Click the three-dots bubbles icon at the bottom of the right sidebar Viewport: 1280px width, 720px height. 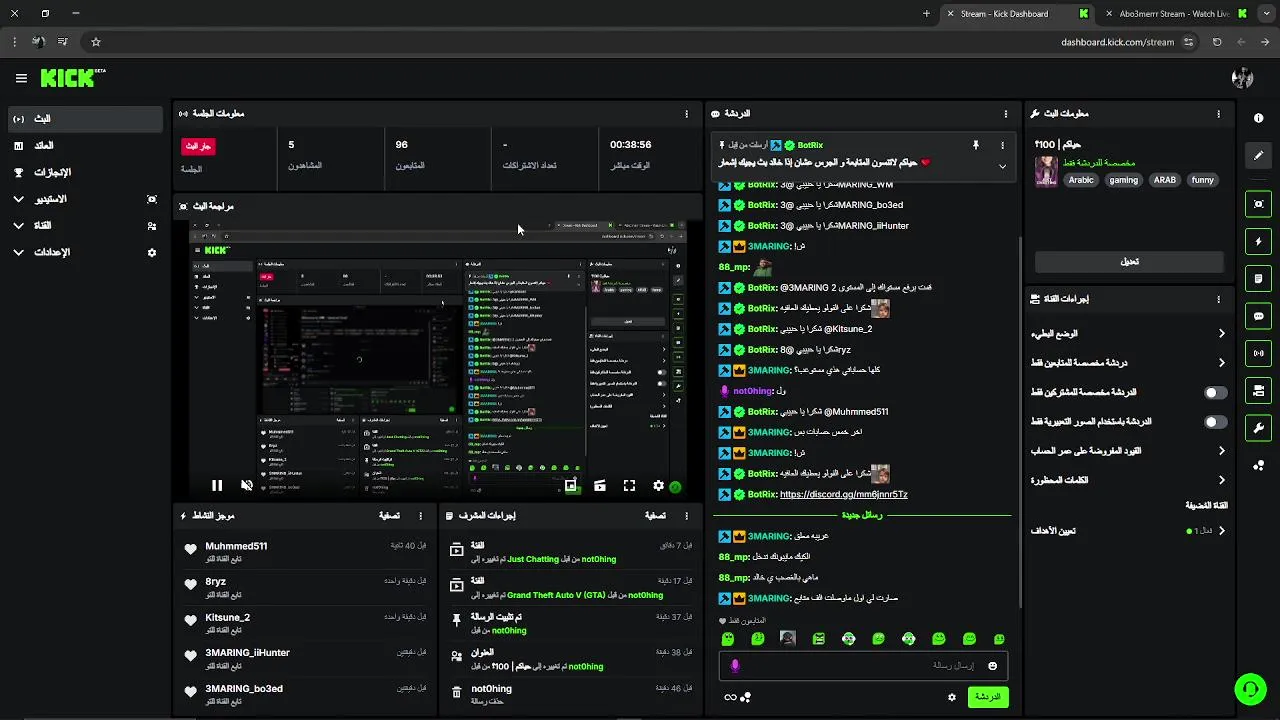pos(1258,465)
